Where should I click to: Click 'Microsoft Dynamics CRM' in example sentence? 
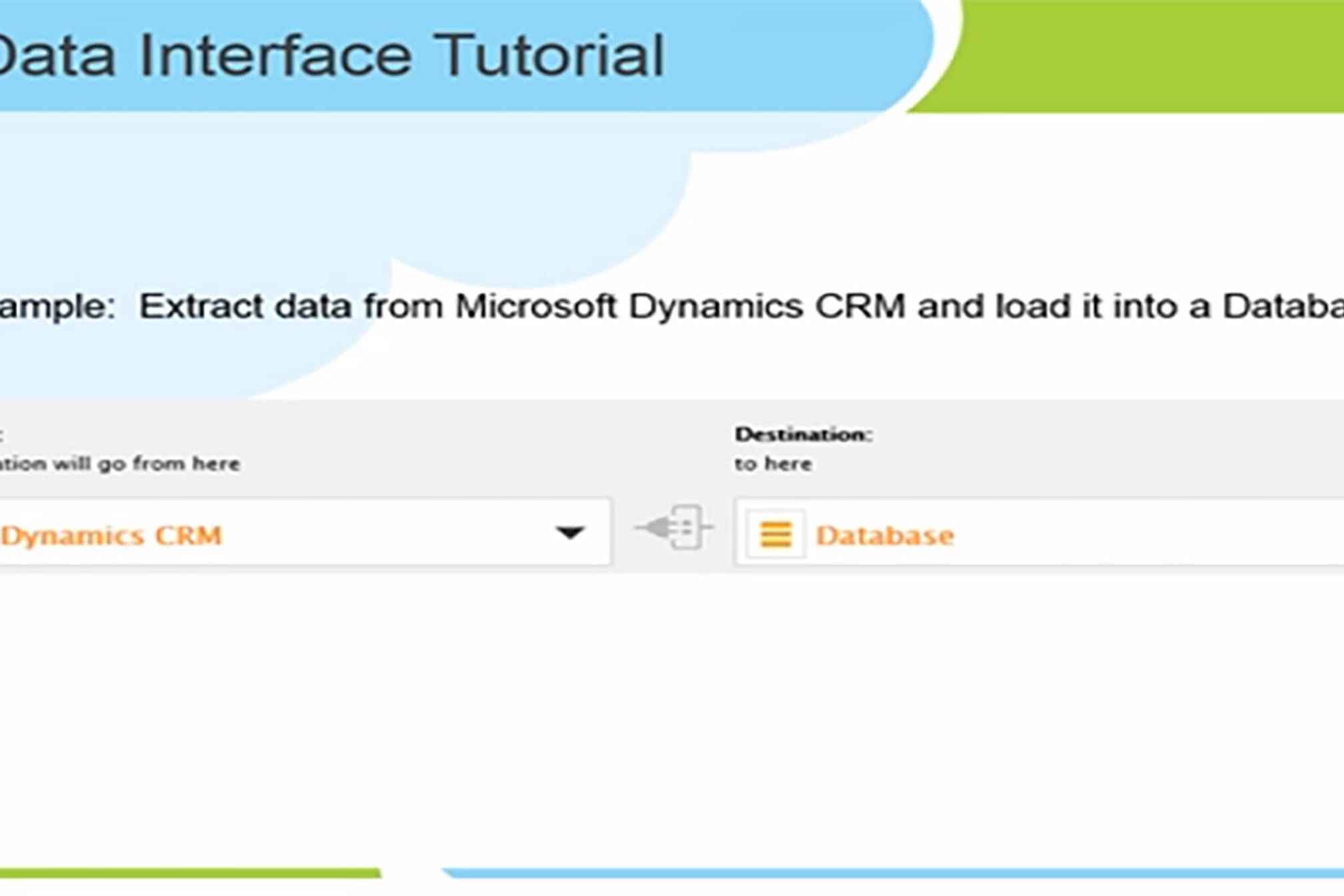coord(680,307)
